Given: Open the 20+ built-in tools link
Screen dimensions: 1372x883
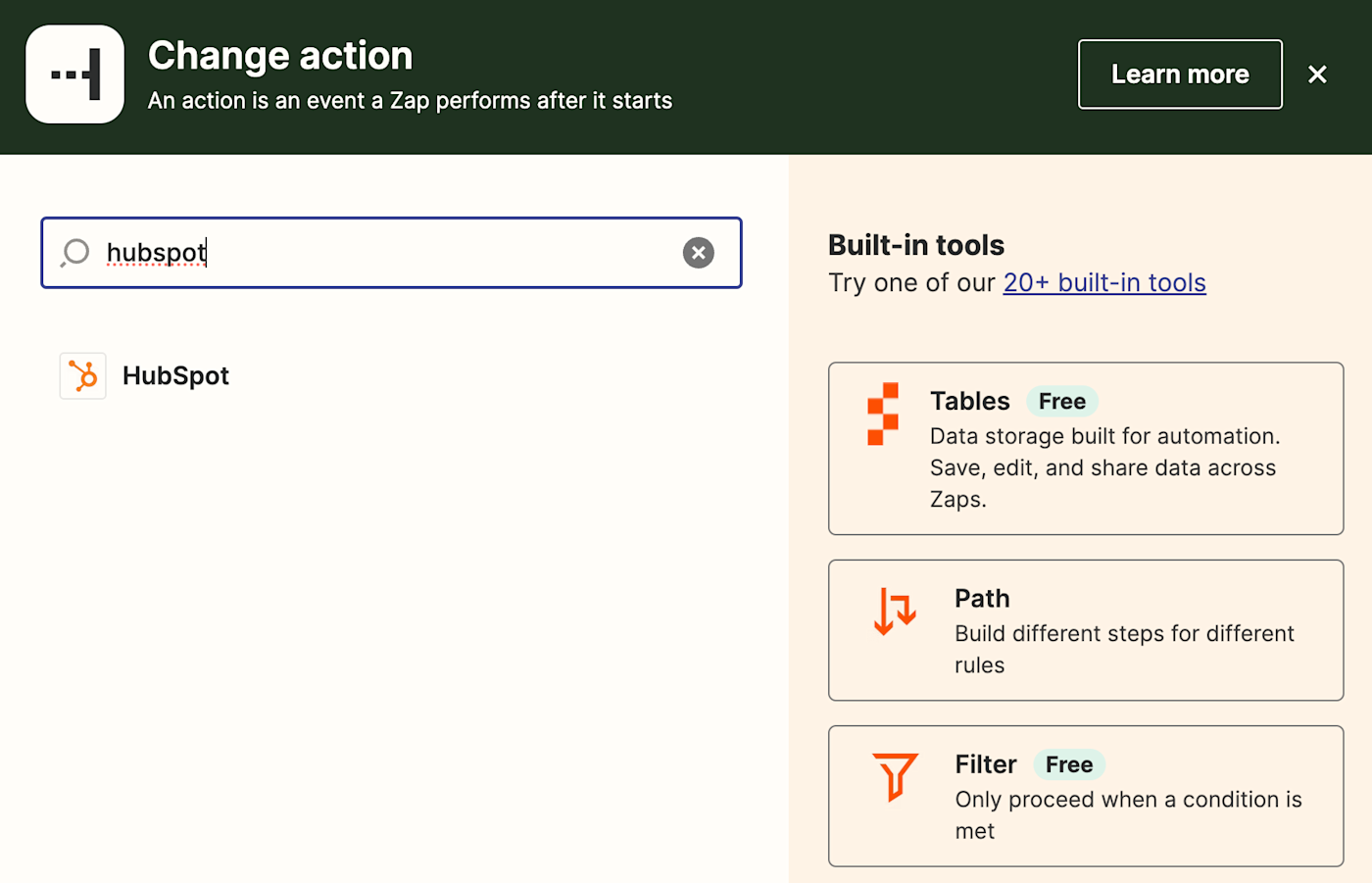Looking at the screenshot, I should point(1104,282).
